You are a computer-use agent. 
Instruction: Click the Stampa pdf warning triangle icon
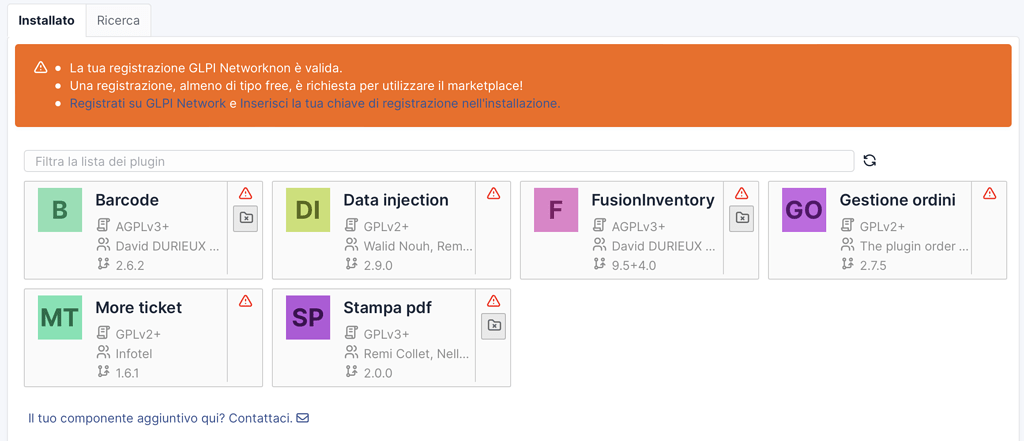493,302
